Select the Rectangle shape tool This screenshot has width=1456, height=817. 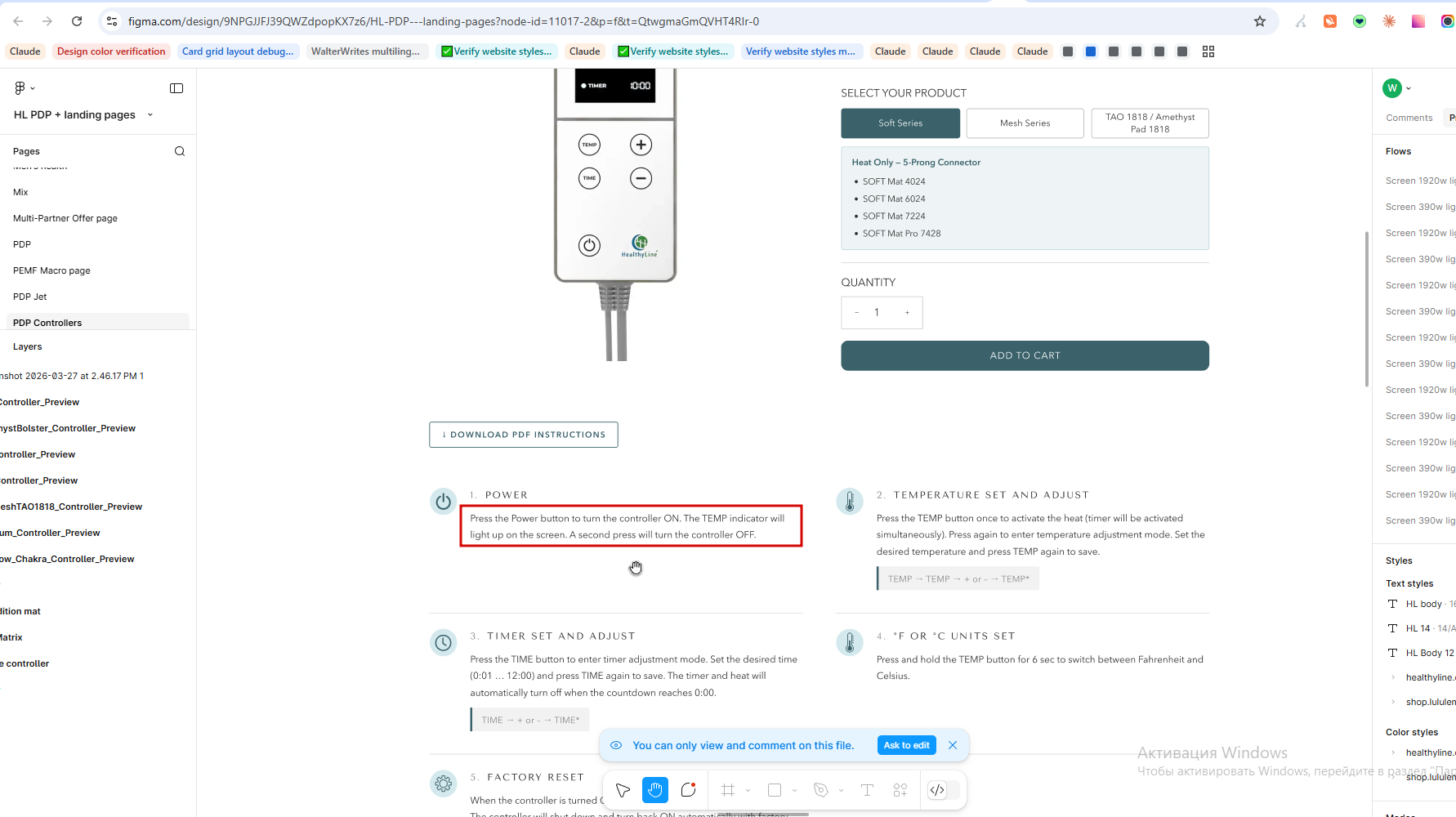coord(775,790)
